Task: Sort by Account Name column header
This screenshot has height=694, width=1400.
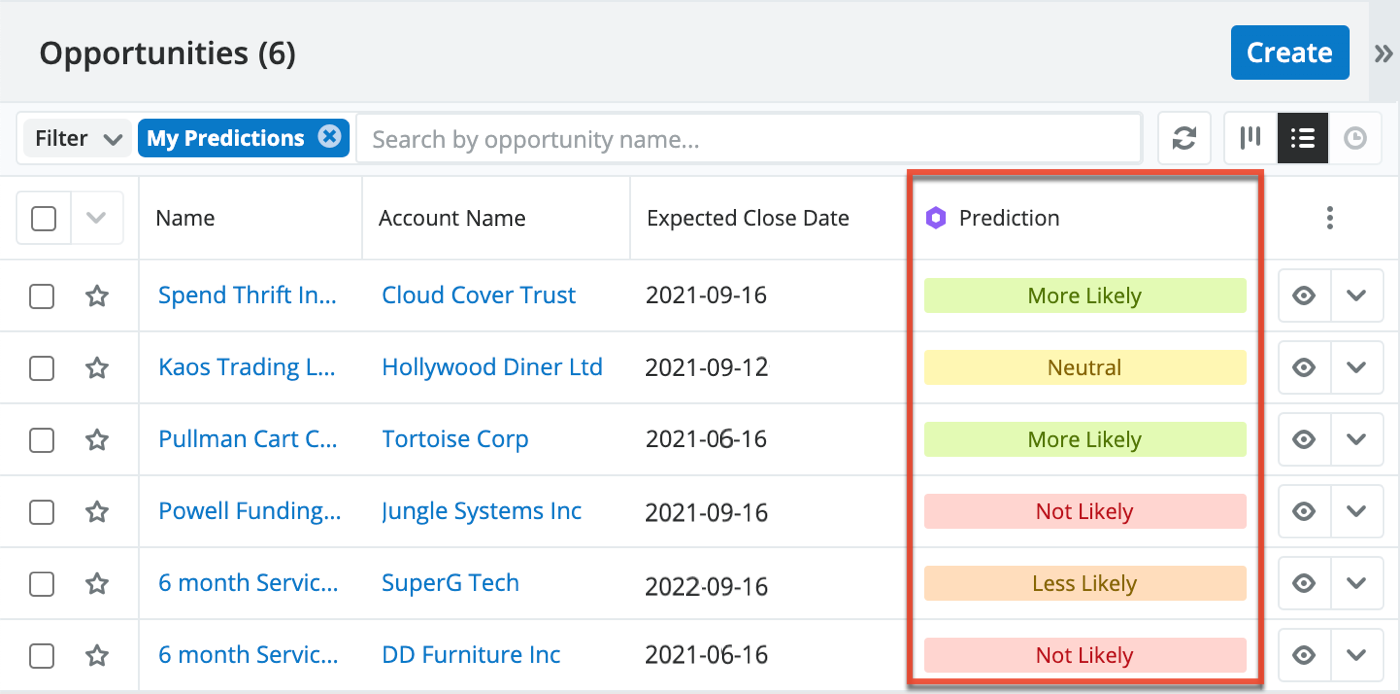Action: pyautogui.click(x=452, y=218)
